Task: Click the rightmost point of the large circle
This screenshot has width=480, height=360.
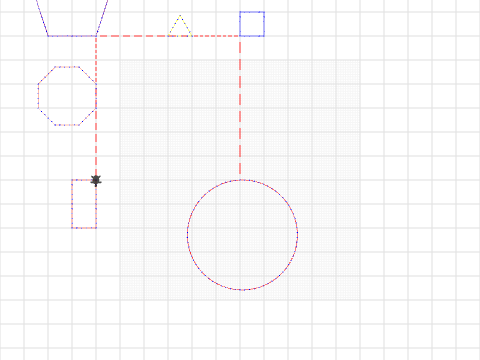Action: pos(297,235)
